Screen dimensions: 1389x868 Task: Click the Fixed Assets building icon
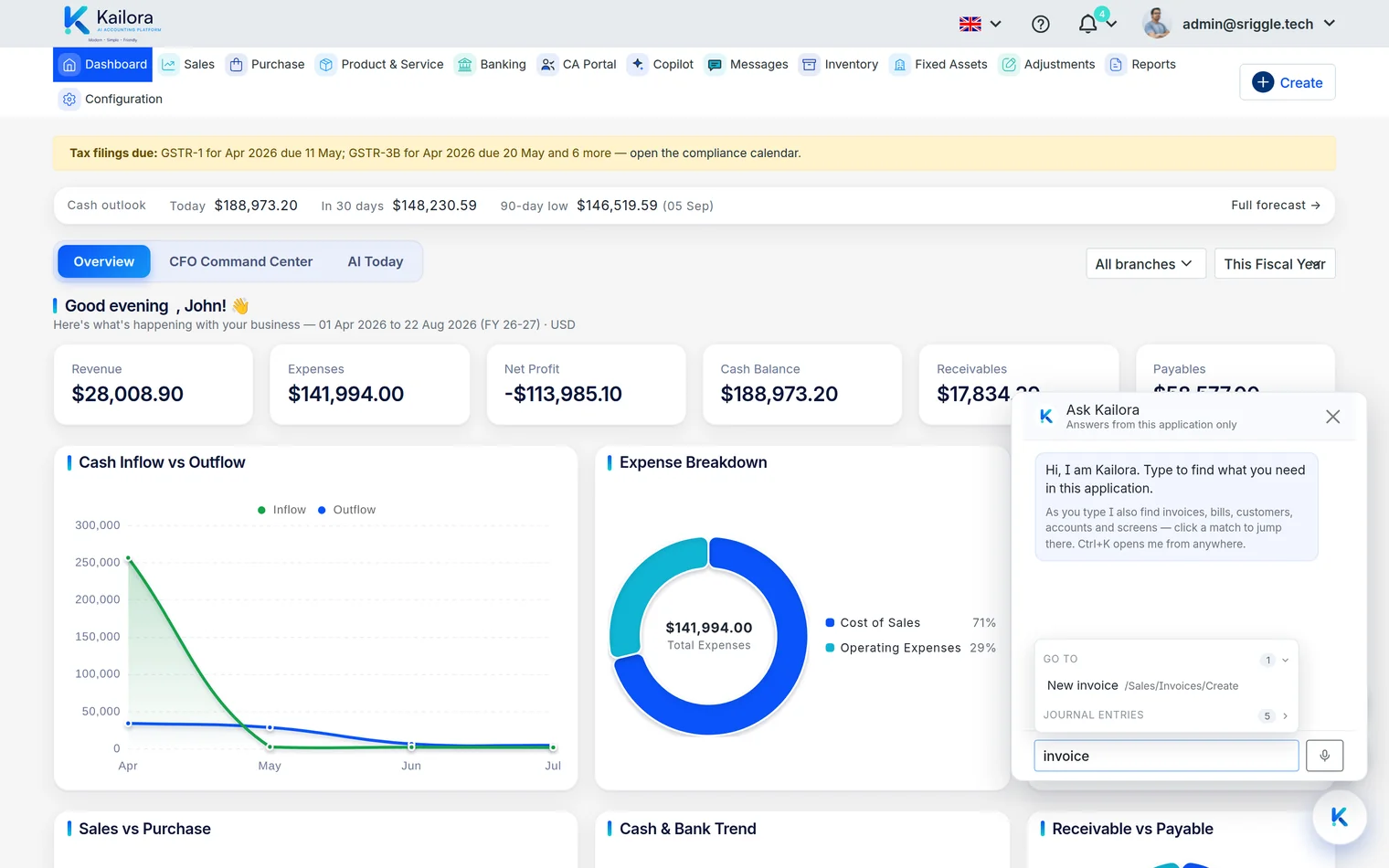click(899, 64)
